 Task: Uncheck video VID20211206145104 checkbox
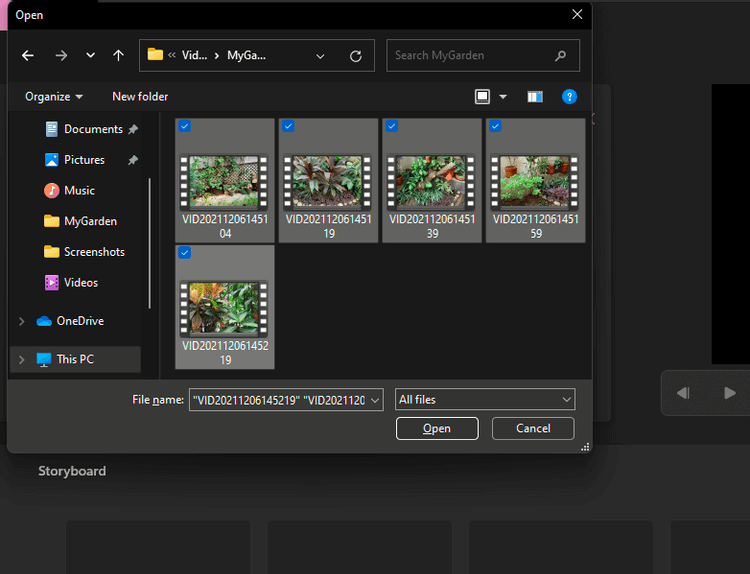[x=184, y=126]
